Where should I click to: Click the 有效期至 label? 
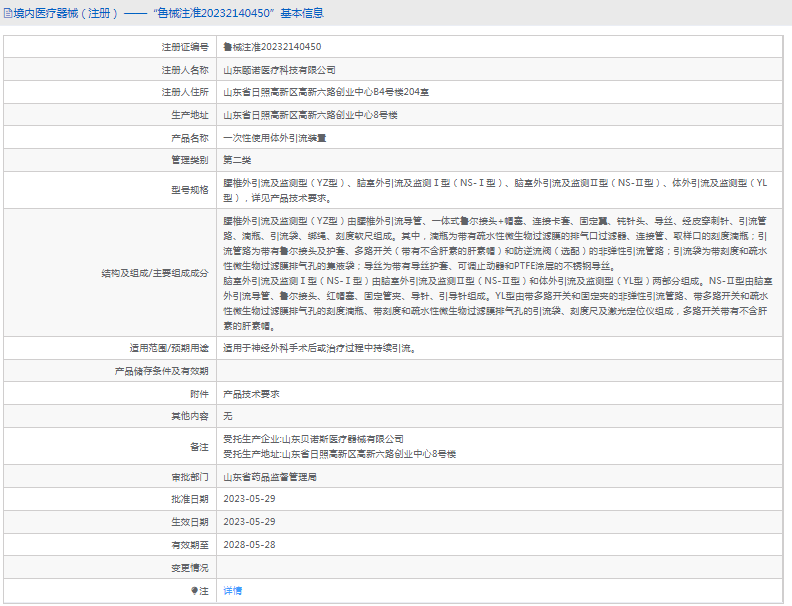tap(189, 545)
